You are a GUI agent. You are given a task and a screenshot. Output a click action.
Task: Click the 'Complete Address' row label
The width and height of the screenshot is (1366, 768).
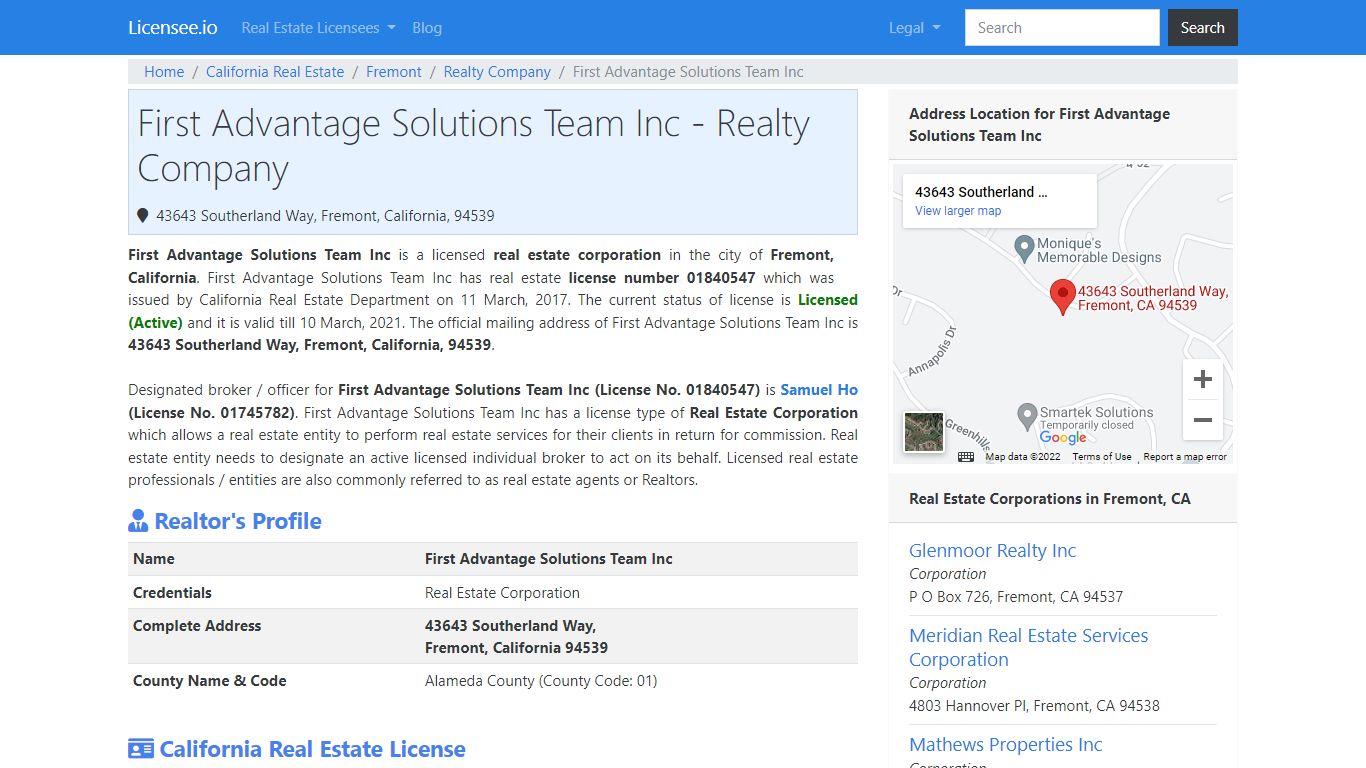pos(197,625)
